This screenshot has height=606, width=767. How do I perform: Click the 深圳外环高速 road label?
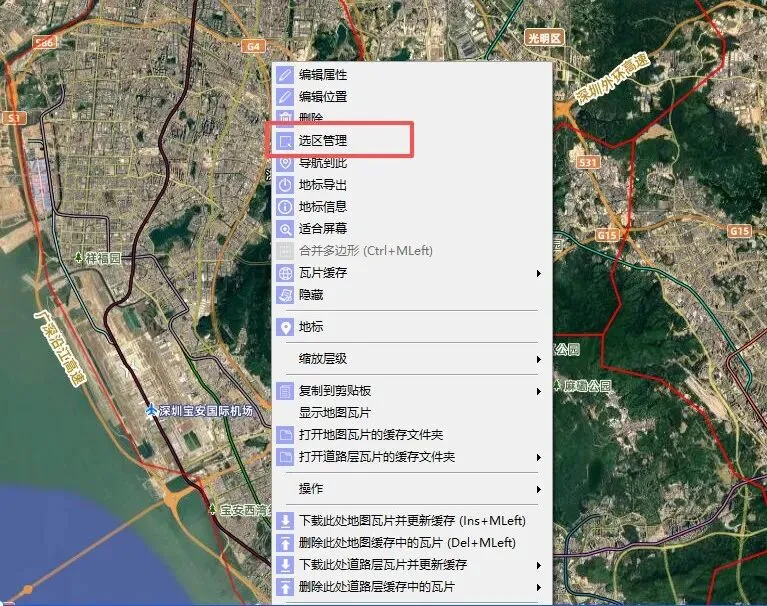611,78
